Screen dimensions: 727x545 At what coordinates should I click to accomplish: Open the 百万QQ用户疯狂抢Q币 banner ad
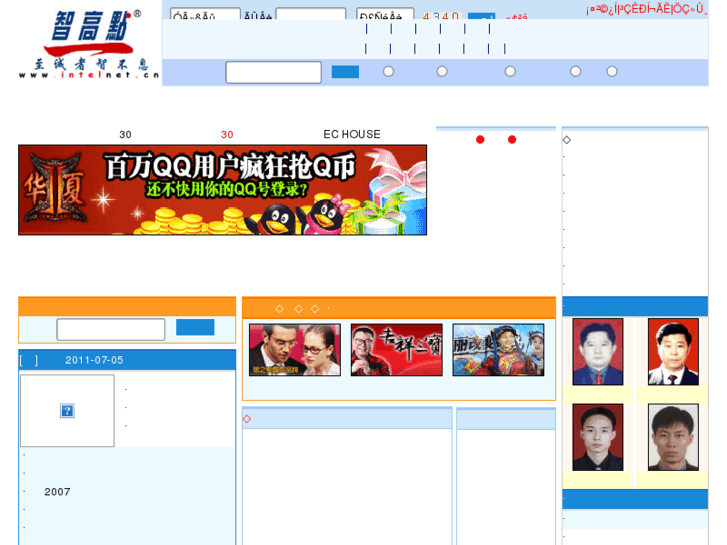coord(223,190)
